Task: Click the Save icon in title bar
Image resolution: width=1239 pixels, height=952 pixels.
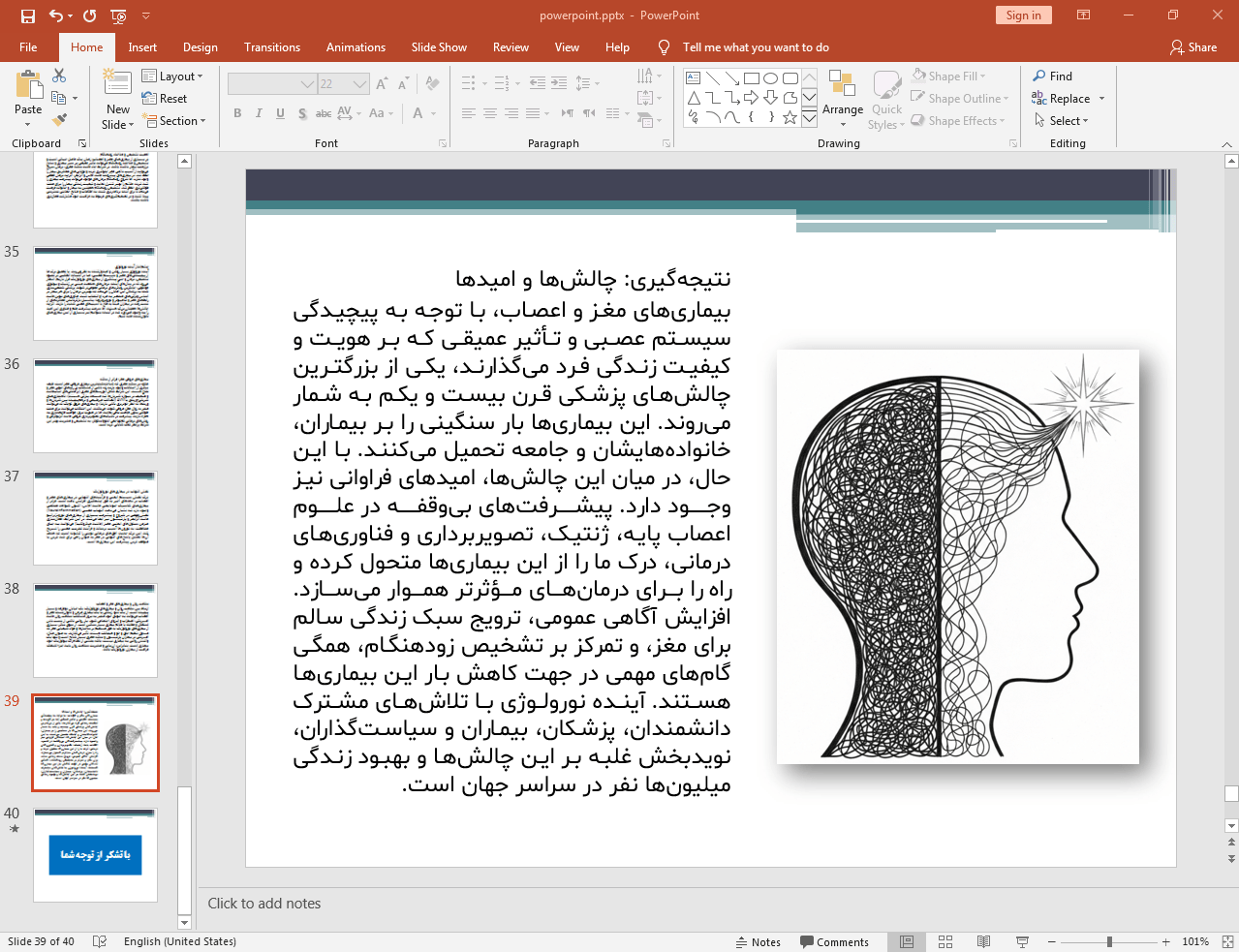Action: tap(28, 15)
